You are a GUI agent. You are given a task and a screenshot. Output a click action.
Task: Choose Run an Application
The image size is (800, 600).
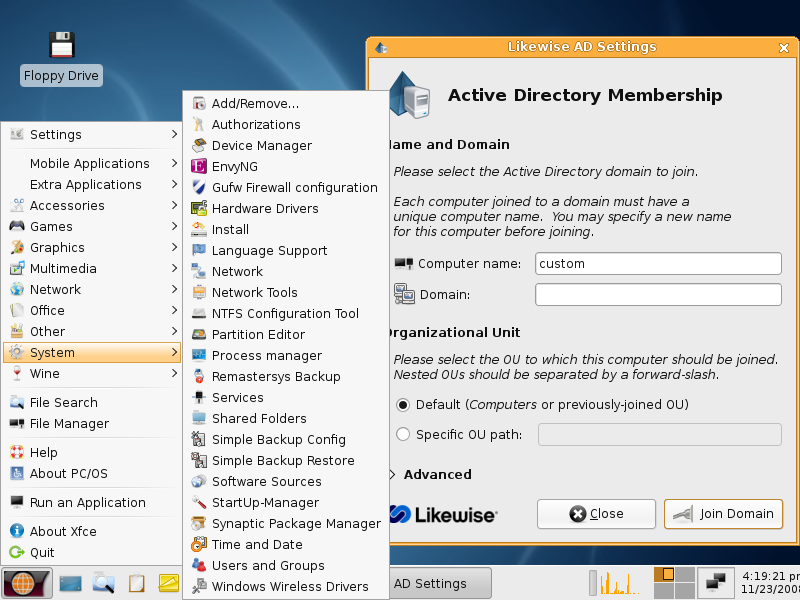pos(92,503)
